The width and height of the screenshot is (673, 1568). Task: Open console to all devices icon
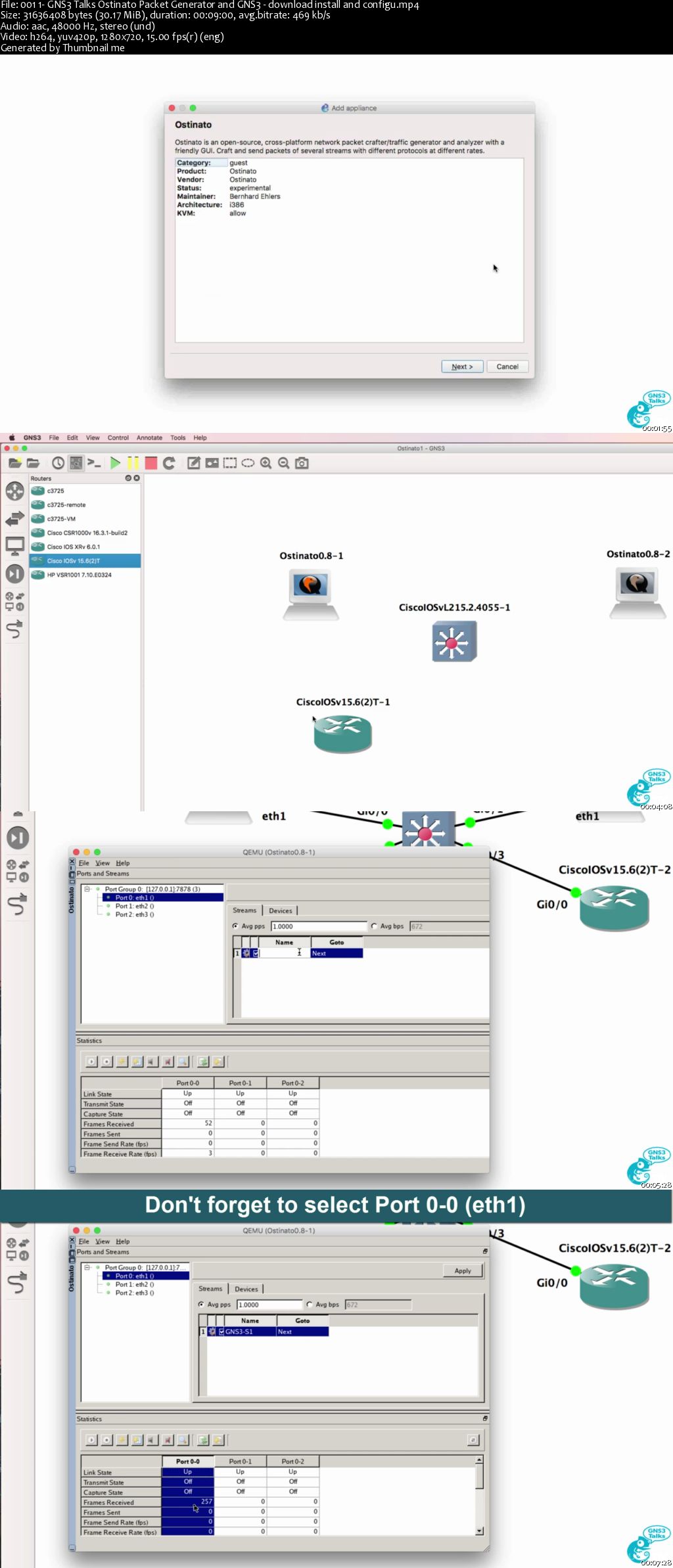point(94,463)
